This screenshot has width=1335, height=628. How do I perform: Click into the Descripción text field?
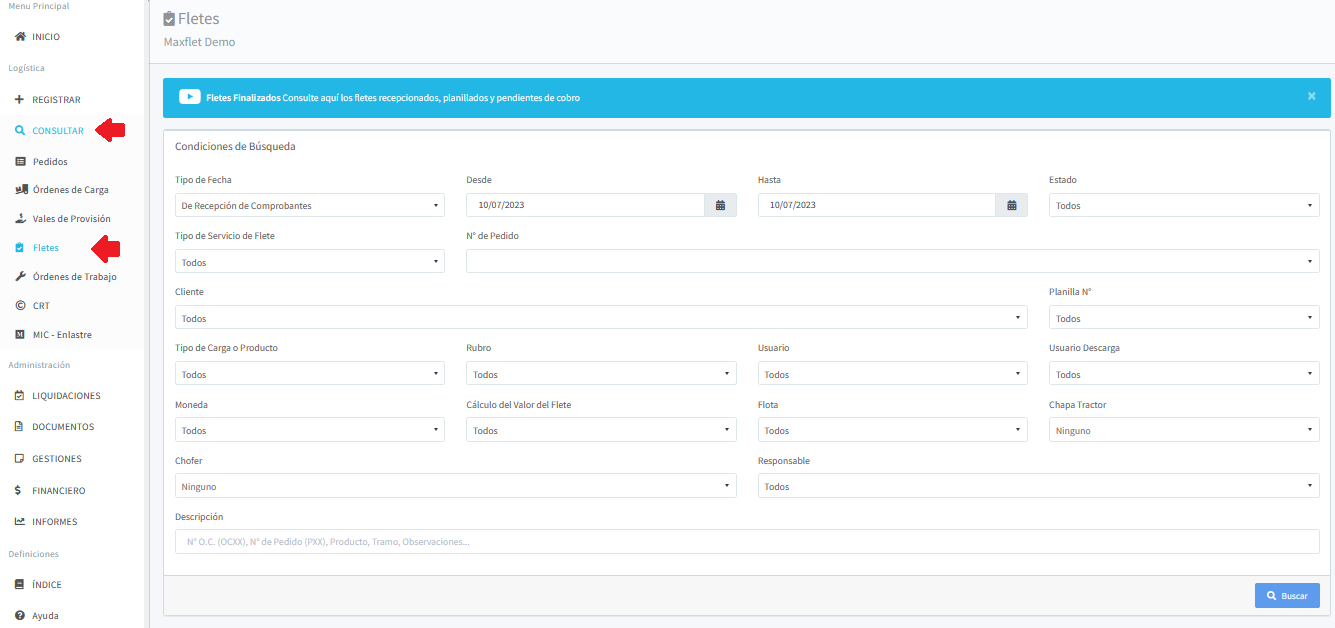point(746,542)
